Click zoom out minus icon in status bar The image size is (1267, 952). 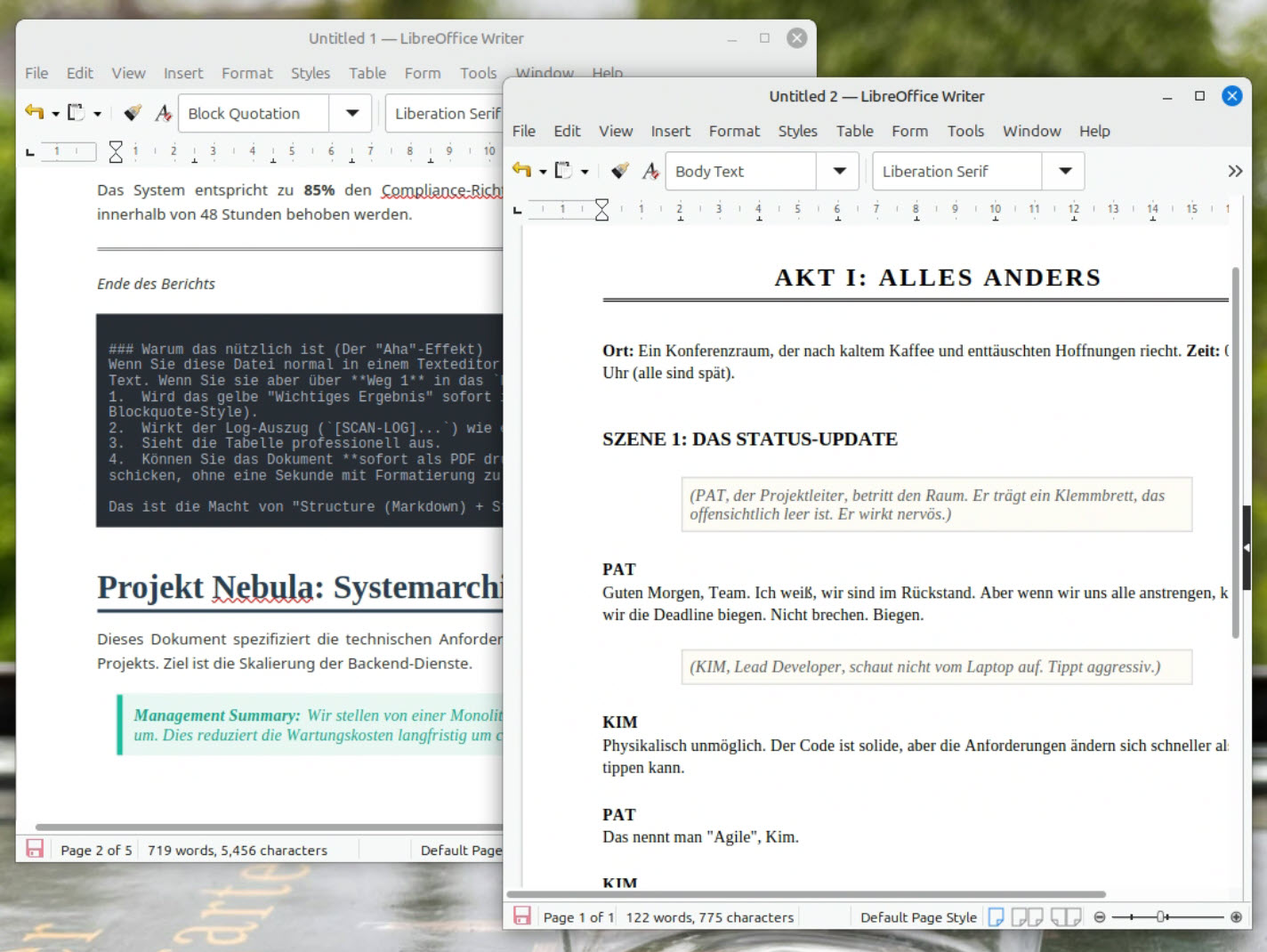point(1100,916)
